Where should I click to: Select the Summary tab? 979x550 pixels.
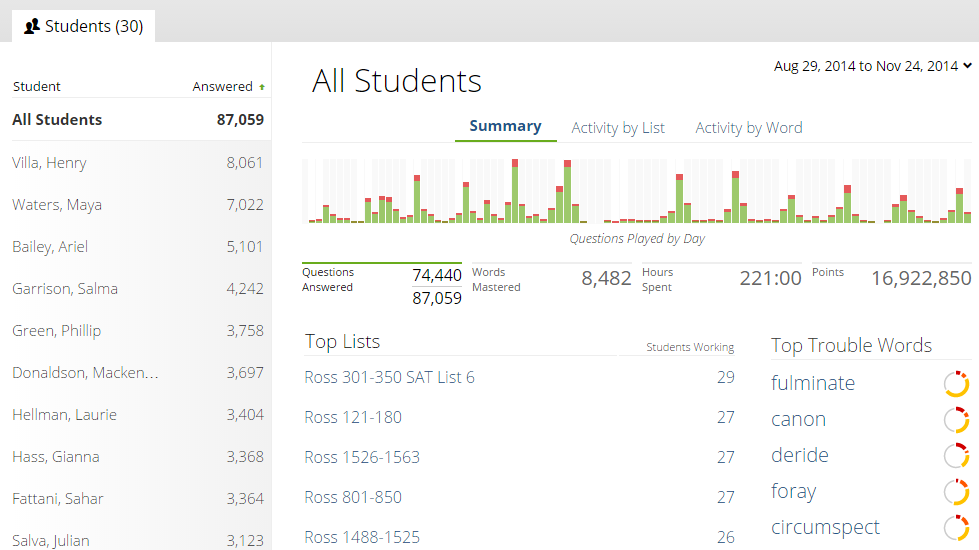coord(505,126)
